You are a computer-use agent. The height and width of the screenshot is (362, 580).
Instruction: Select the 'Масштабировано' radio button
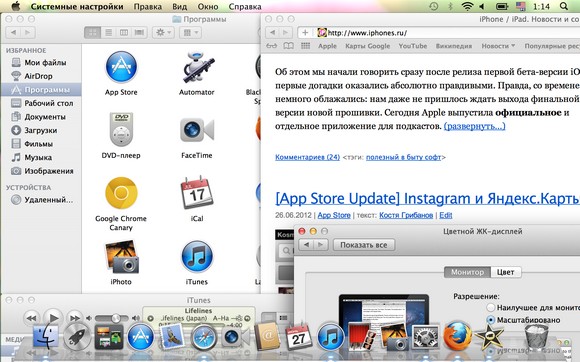coord(491,320)
